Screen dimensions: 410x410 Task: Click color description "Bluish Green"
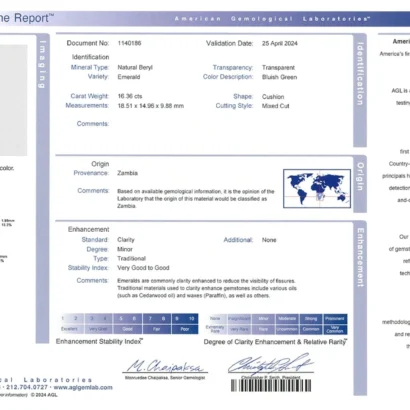[279, 77]
